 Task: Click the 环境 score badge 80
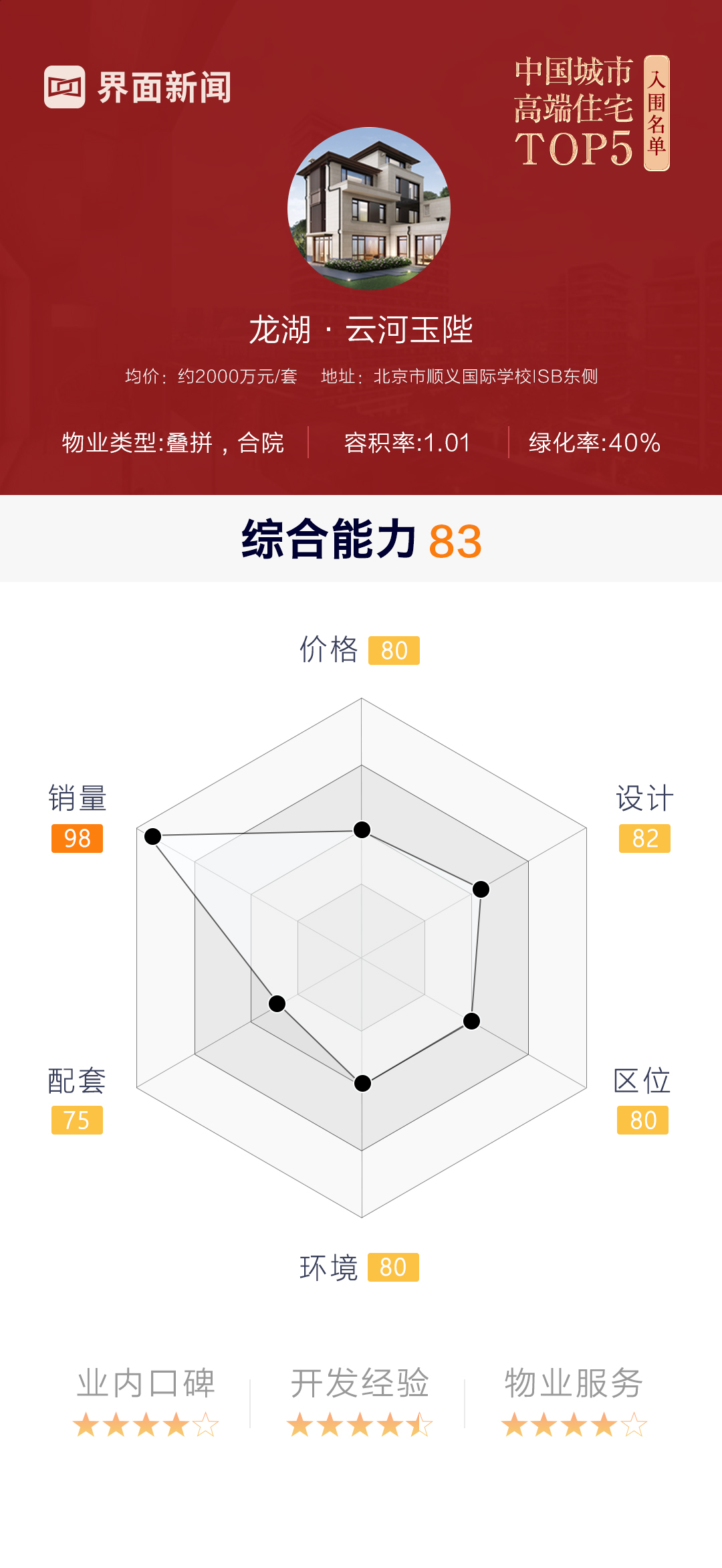(x=393, y=1267)
